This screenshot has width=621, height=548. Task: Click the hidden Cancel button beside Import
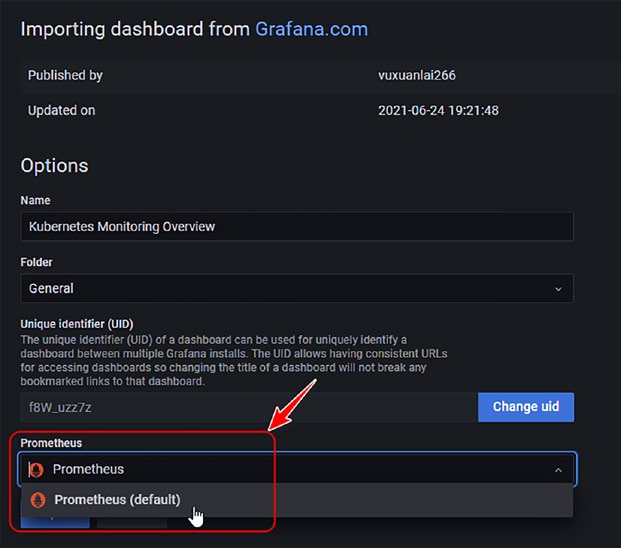132,522
